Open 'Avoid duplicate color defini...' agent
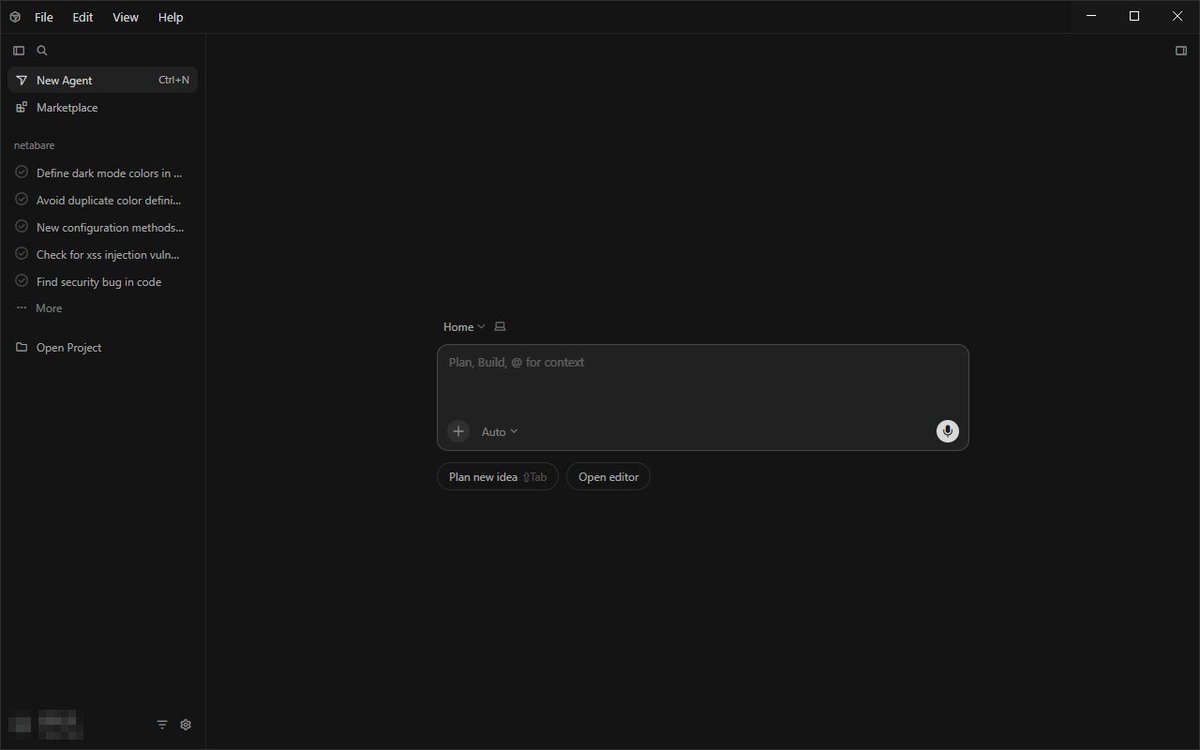This screenshot has width=1200, height=750. [103, 200]
